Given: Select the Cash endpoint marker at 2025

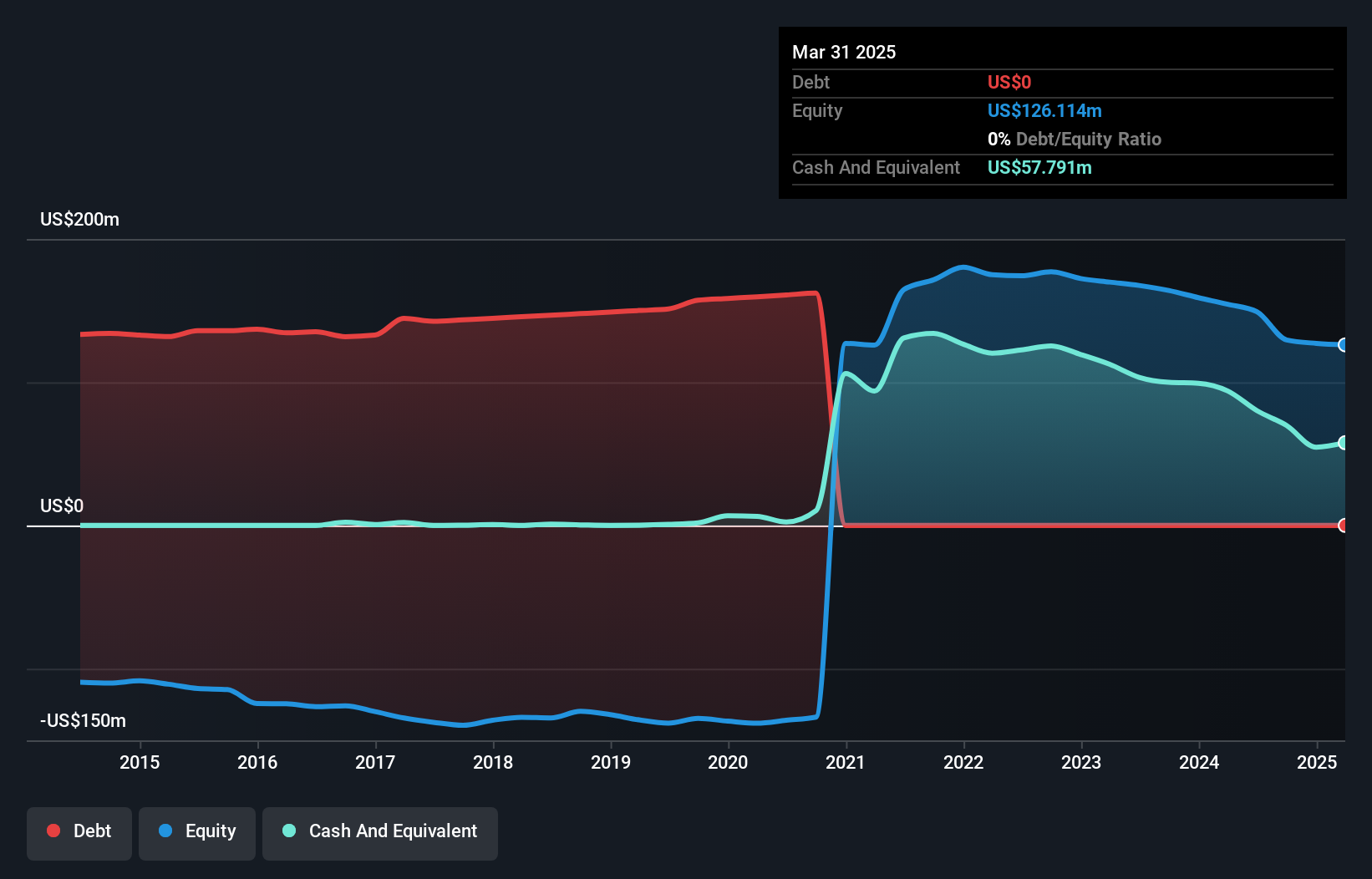Looking at the screenshot, I should (x=1344, y=443).
